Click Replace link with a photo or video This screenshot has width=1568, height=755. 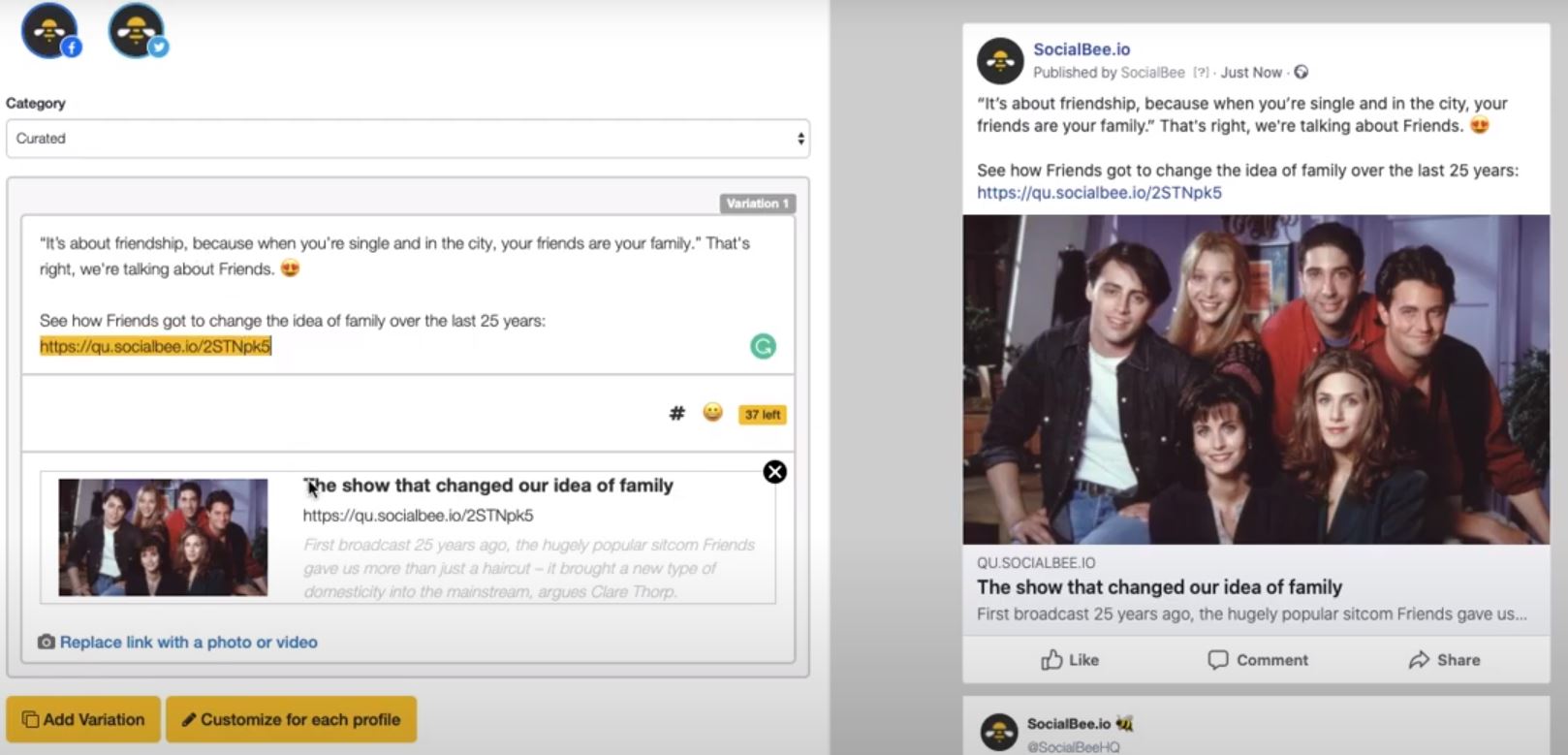tap(188, 642)
